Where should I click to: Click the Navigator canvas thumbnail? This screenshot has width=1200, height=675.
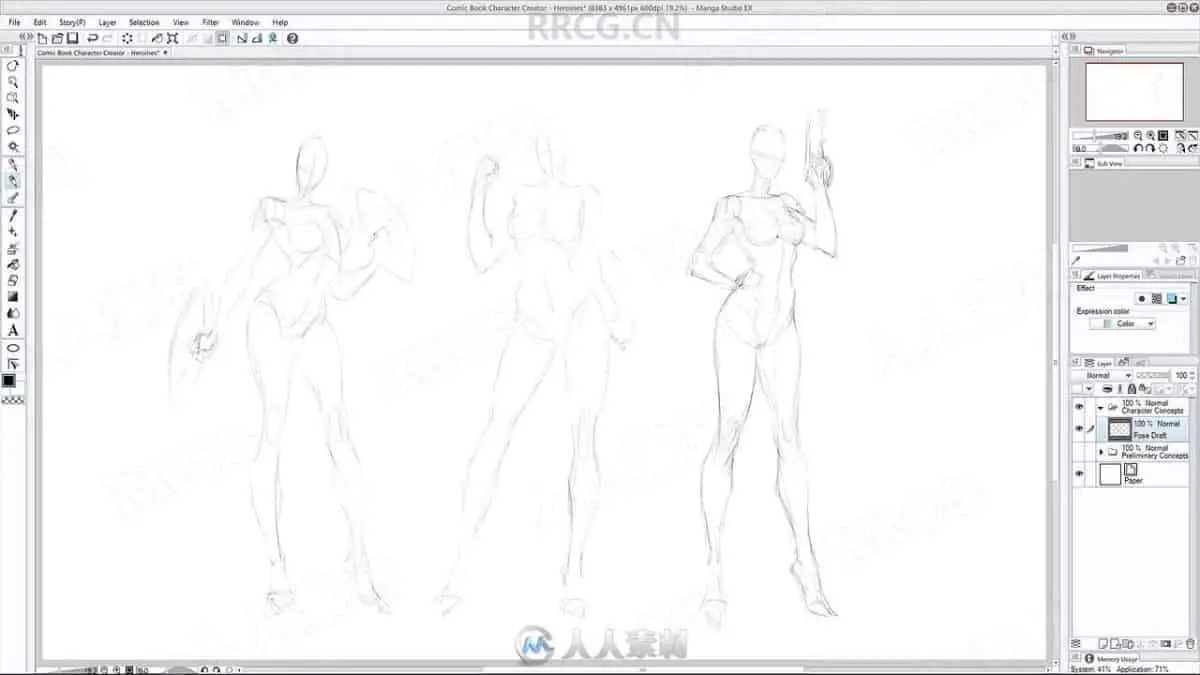click(x=1134, y=92)
